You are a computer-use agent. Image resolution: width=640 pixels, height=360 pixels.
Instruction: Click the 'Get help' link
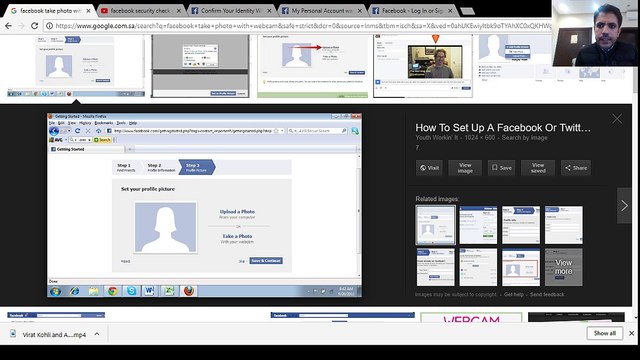click(513, 294)
